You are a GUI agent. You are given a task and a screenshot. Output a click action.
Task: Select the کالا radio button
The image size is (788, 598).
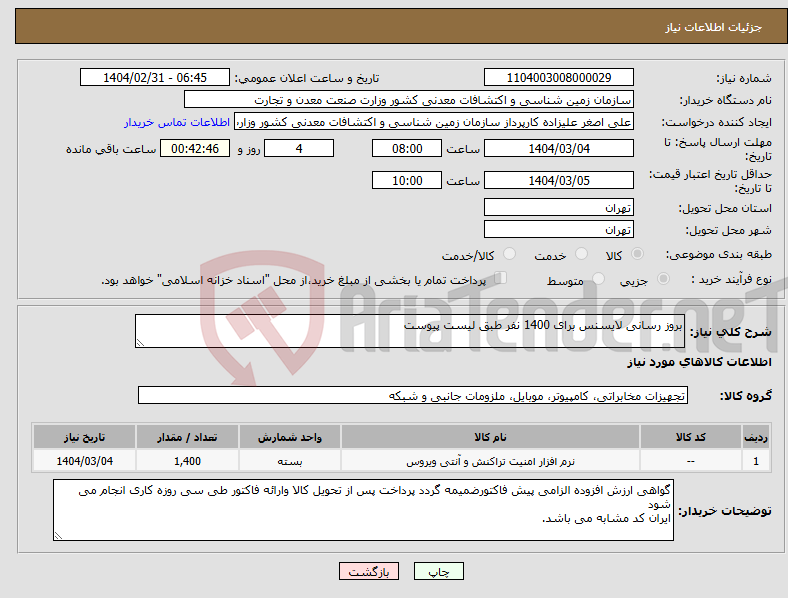coord(637,254)
